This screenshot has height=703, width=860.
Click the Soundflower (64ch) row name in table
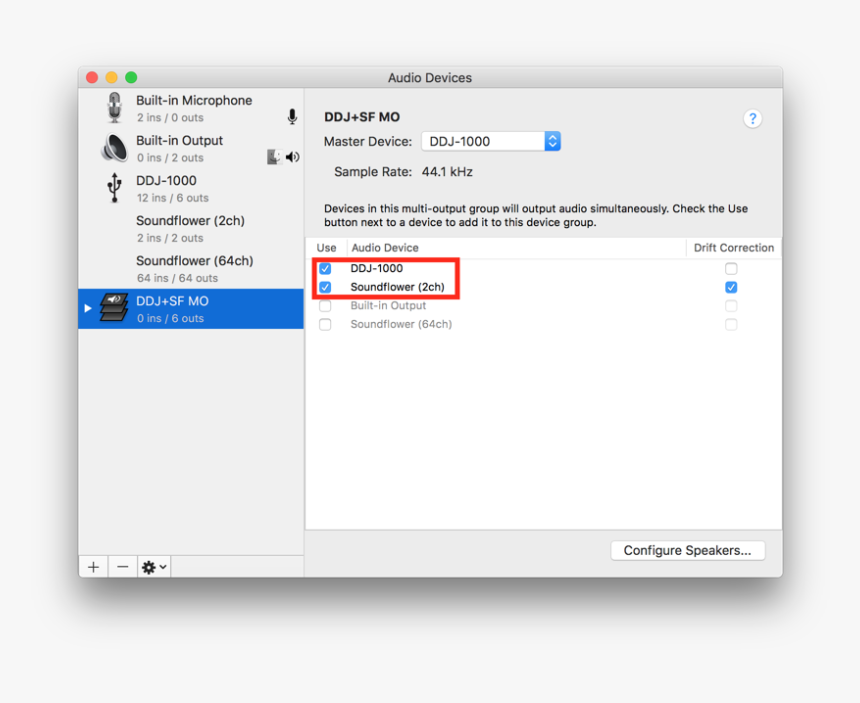pyautogui.click(x=401, y=324)
